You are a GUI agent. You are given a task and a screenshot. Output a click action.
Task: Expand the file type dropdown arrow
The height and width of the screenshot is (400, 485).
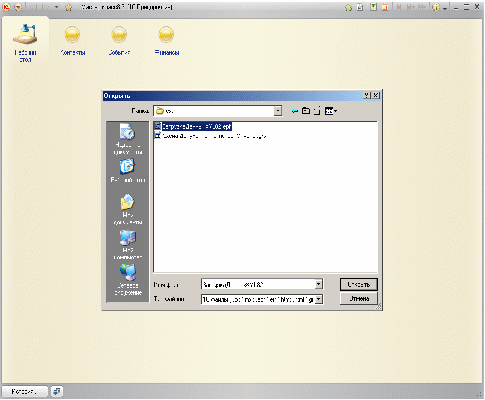pyautogui.click(x=319, y=299)
